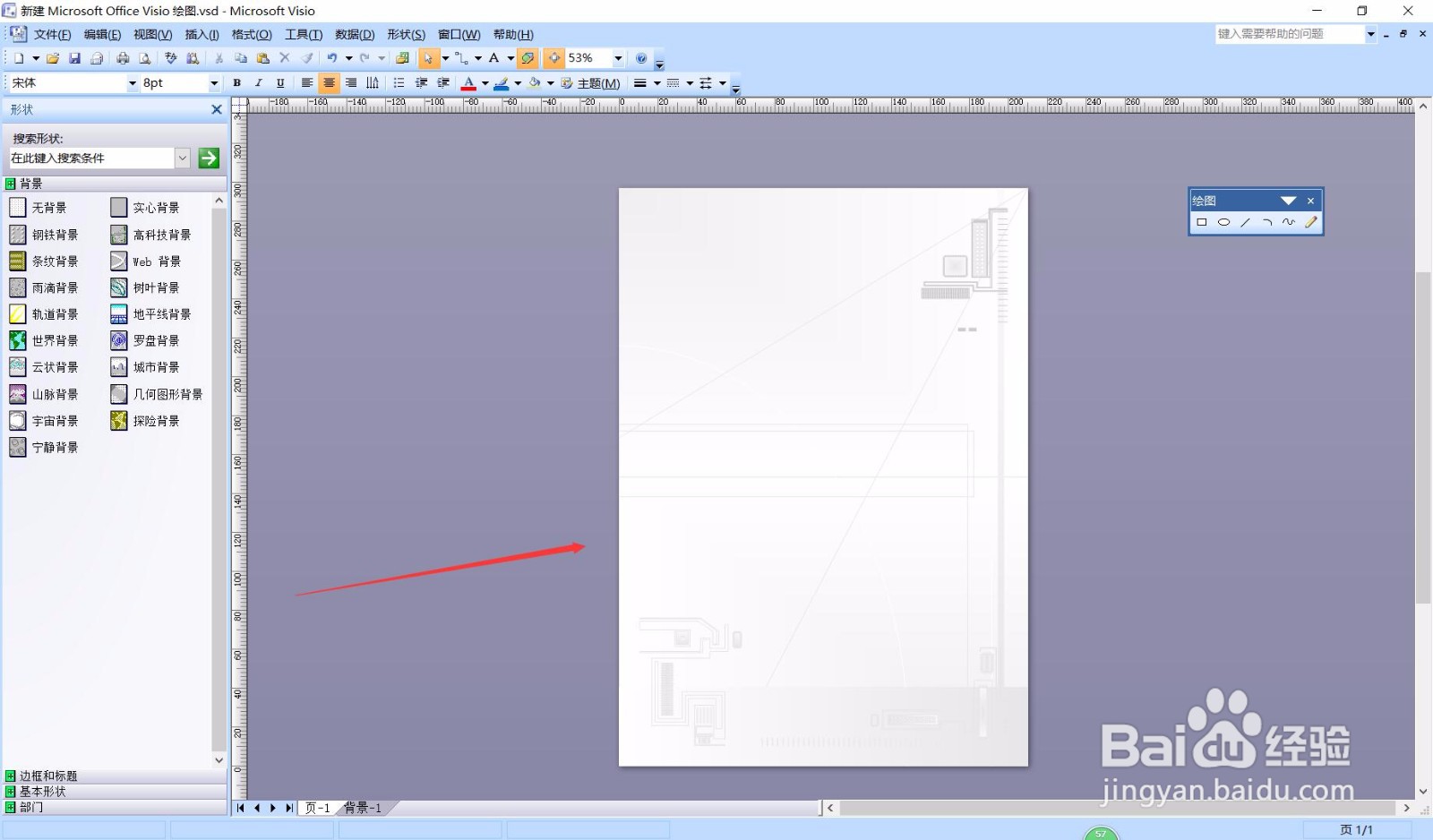Select the Connector tool
The width and height of the screenshot is (1433, 840).
point(461,58)
